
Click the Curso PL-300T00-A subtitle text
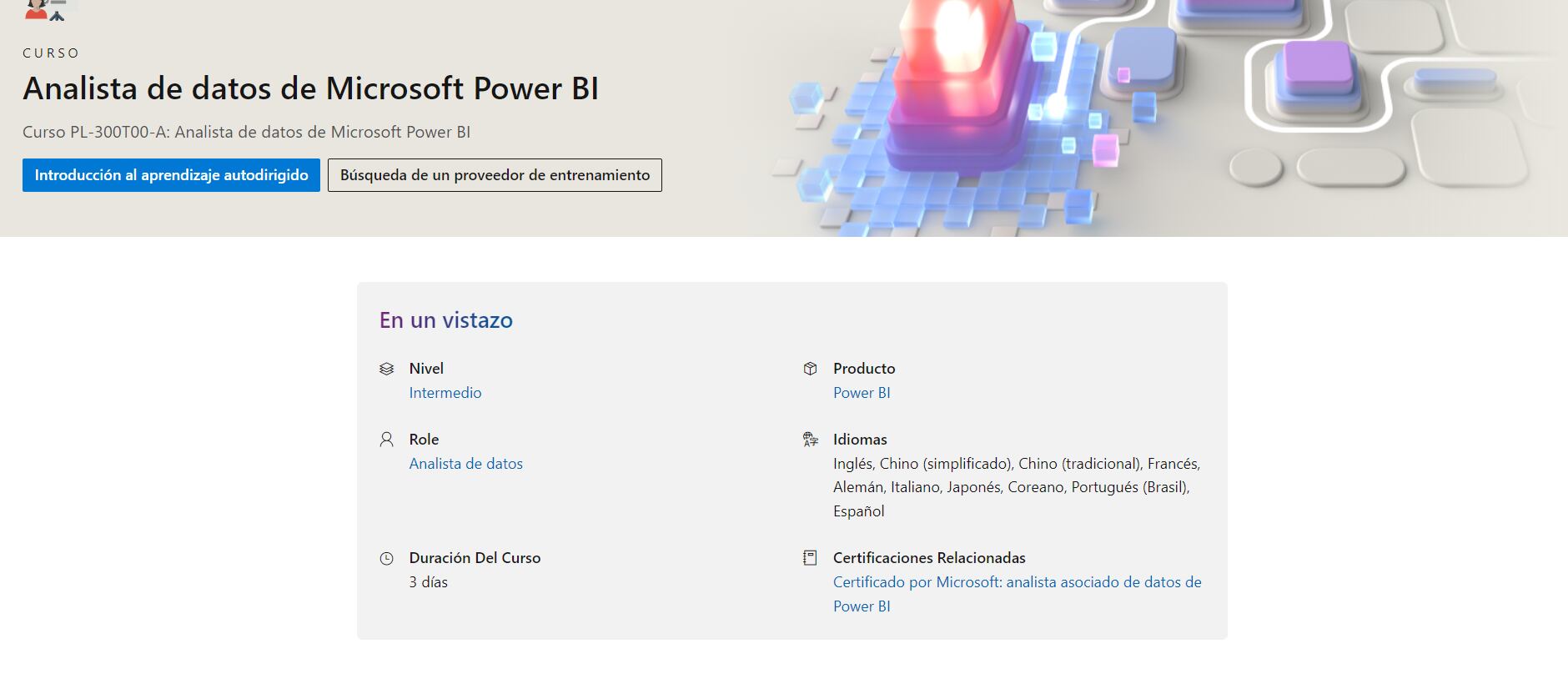pos(246,132)
